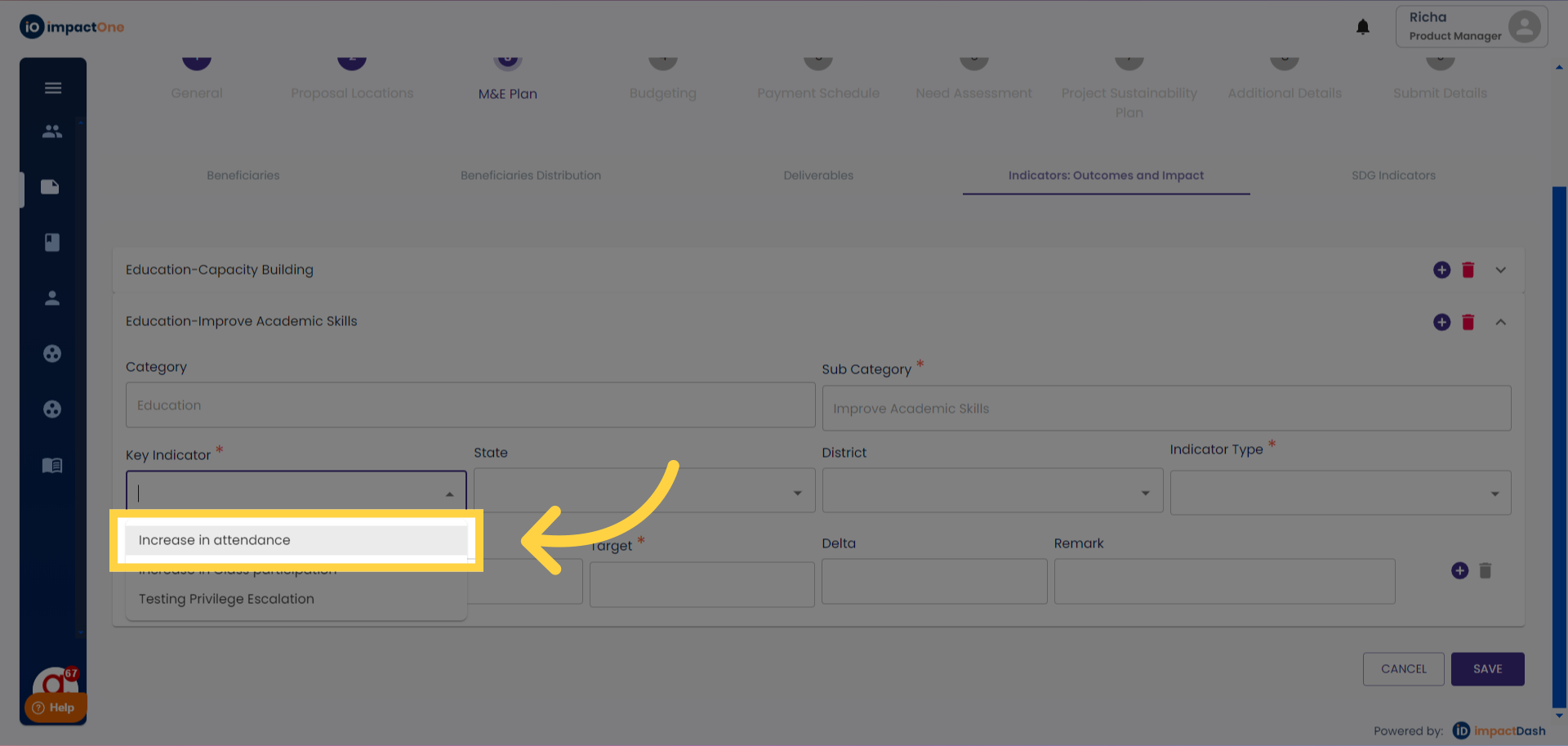
Task: Expand the Education-Capacity Building section
Action: [1500, 270]
